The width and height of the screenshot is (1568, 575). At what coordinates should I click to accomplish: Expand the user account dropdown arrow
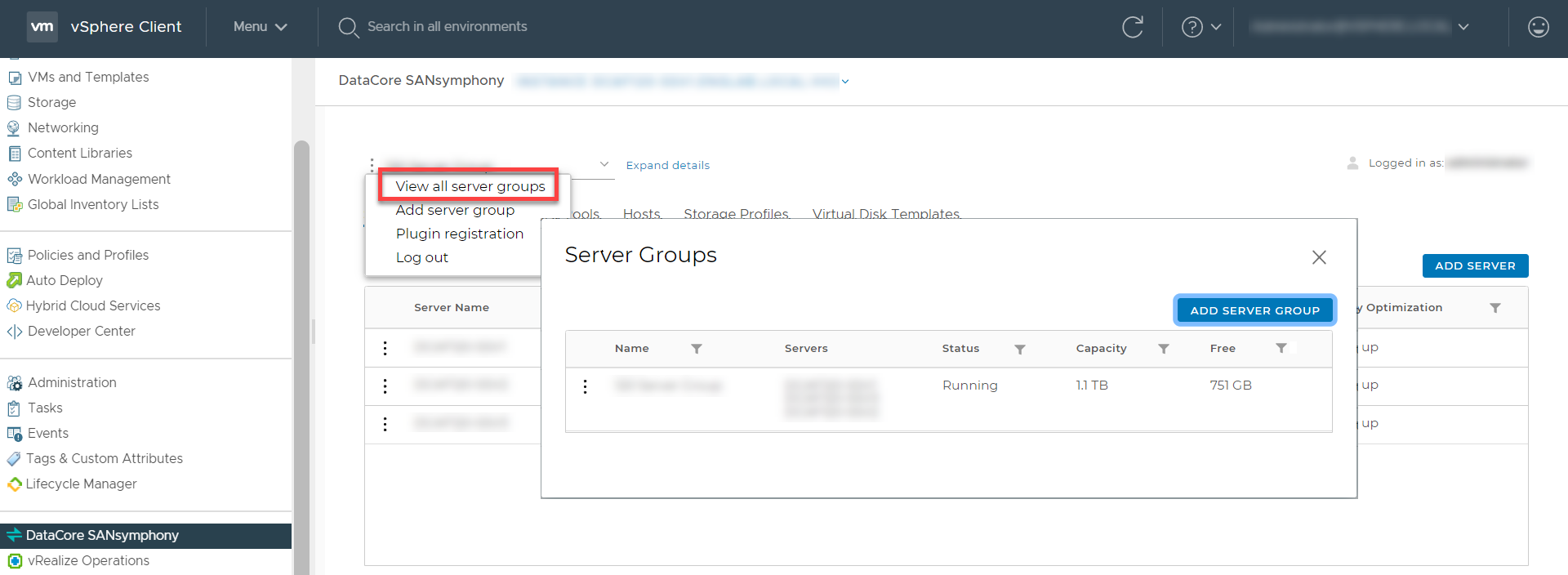(1463, 27)
